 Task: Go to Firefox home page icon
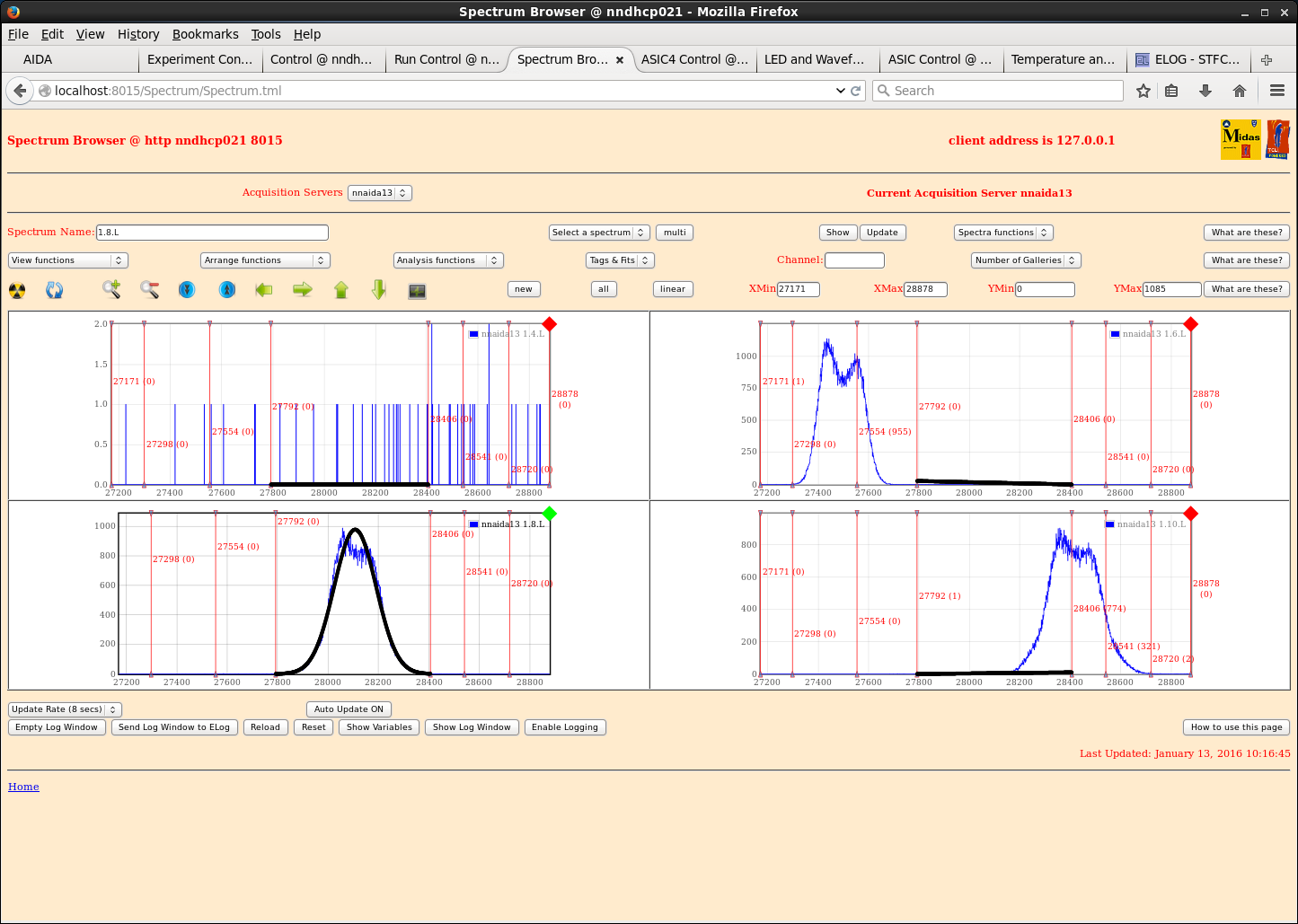pos(1240,91)
